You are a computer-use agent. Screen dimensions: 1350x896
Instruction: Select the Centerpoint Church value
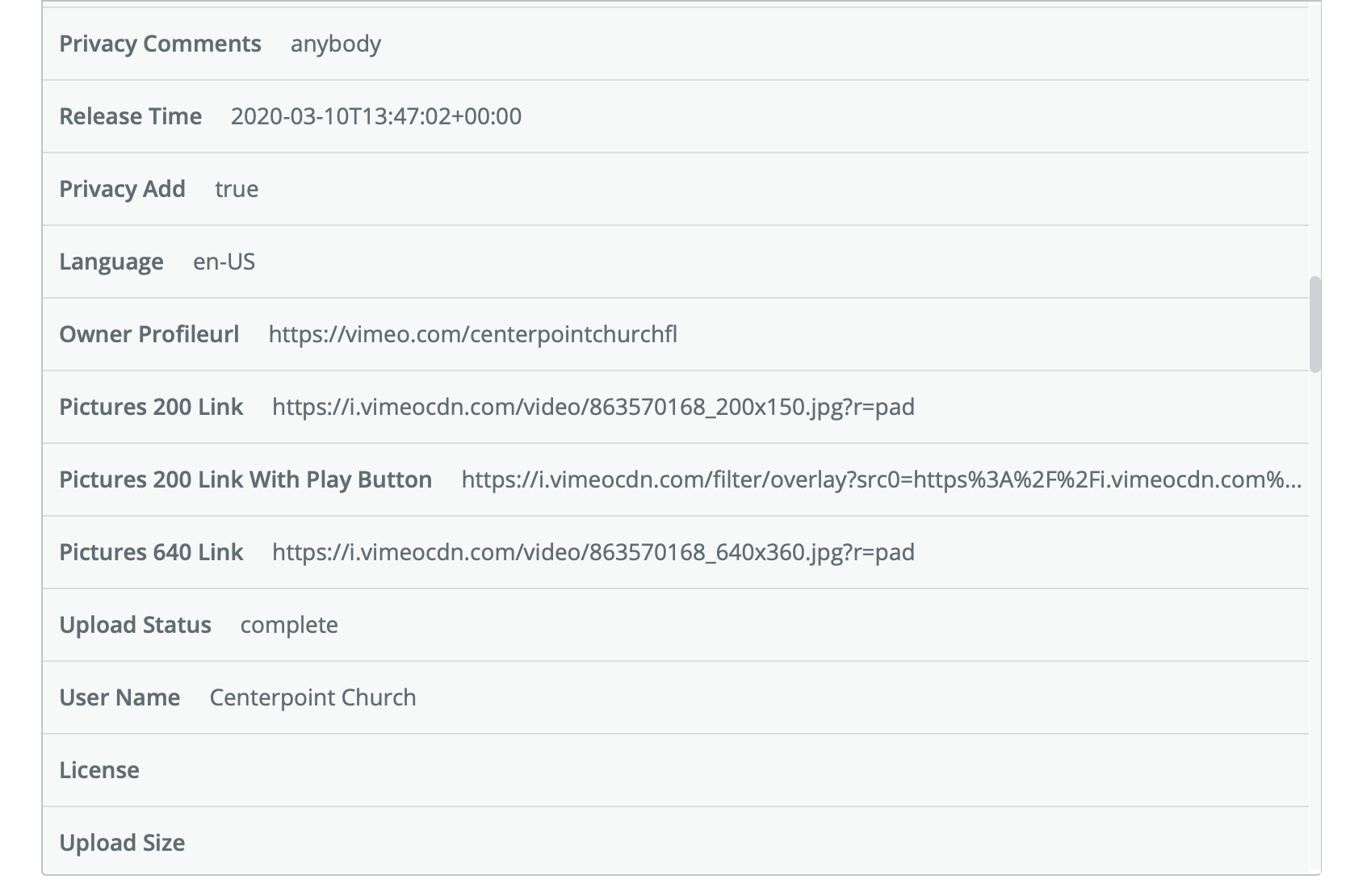pos(312,697)
